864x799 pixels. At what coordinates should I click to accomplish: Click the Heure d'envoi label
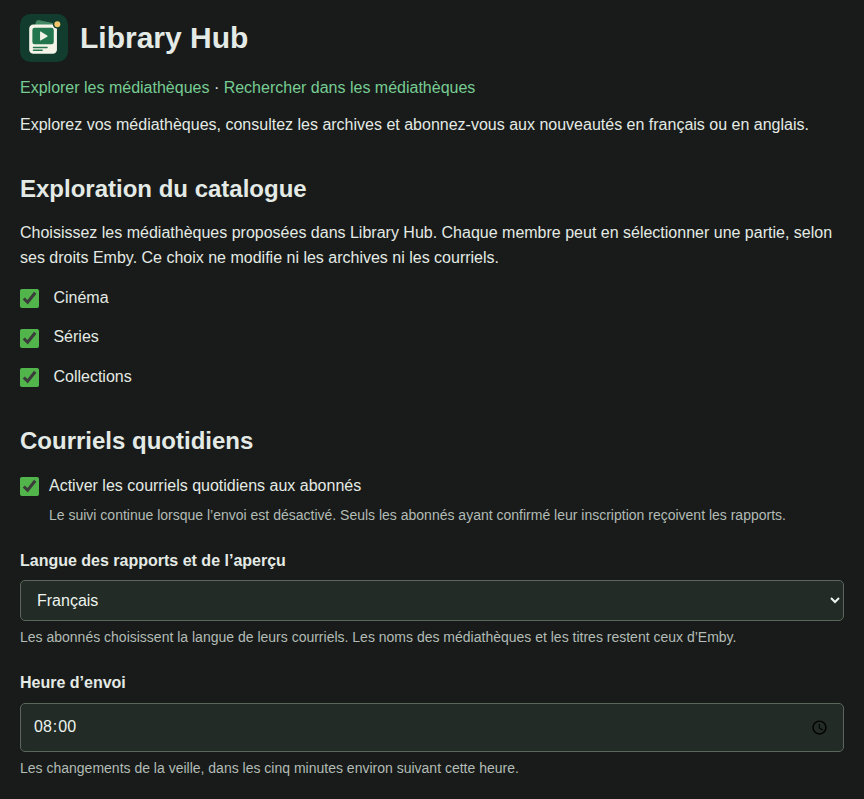click(x=73, y=683)
